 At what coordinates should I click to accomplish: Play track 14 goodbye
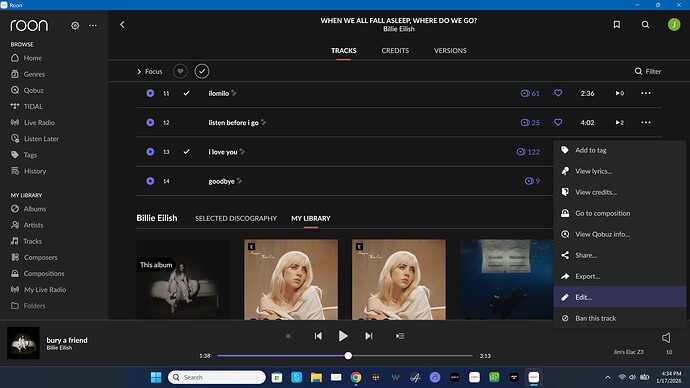pos(150,181)
